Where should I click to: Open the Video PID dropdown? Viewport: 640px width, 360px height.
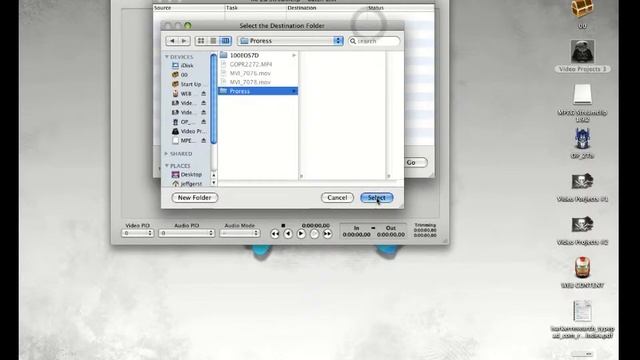[138, 233]
